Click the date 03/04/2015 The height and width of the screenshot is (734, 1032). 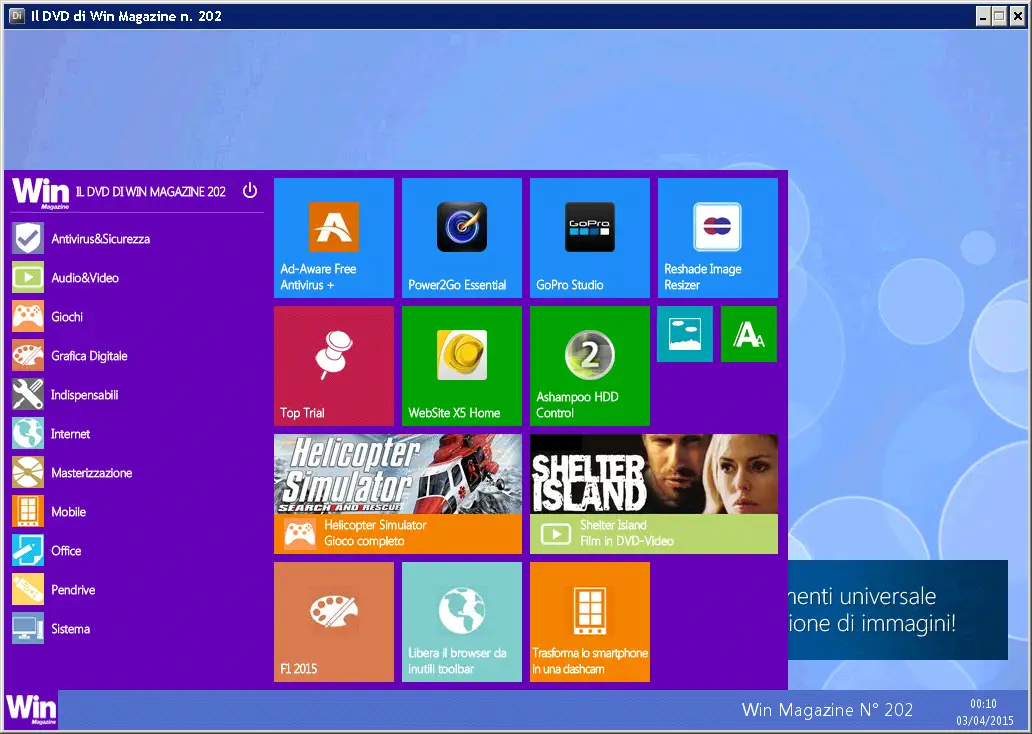985,721
